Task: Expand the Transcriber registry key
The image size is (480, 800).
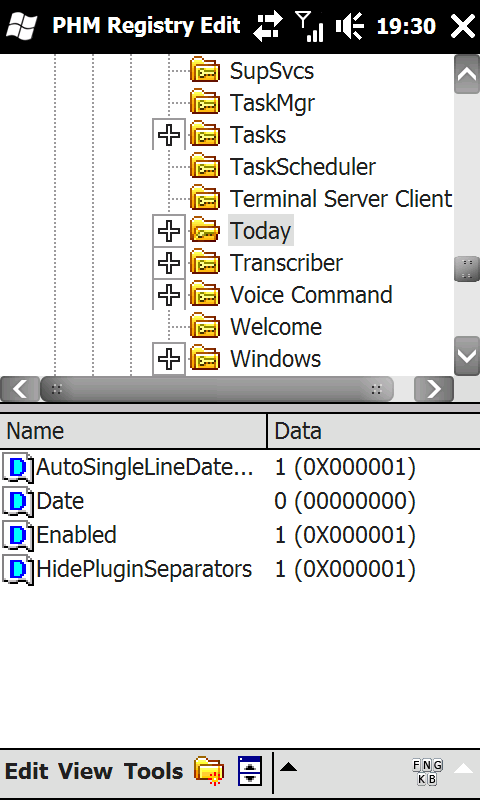Action: pos(169,263)
